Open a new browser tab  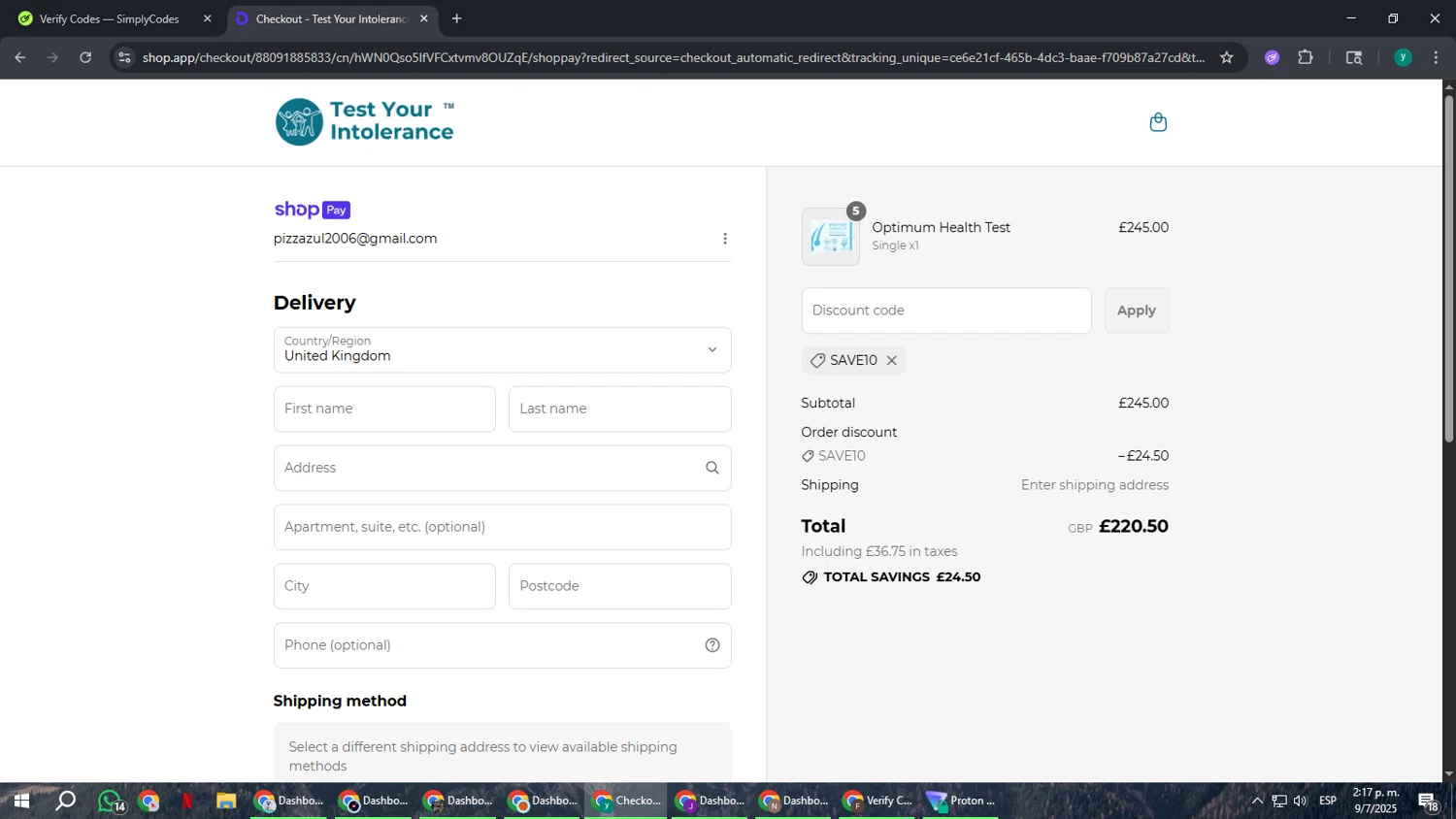coord(456,18)
